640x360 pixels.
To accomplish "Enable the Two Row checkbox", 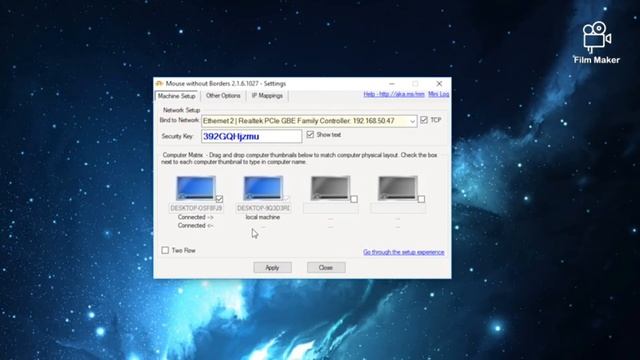I will point(165,250).
